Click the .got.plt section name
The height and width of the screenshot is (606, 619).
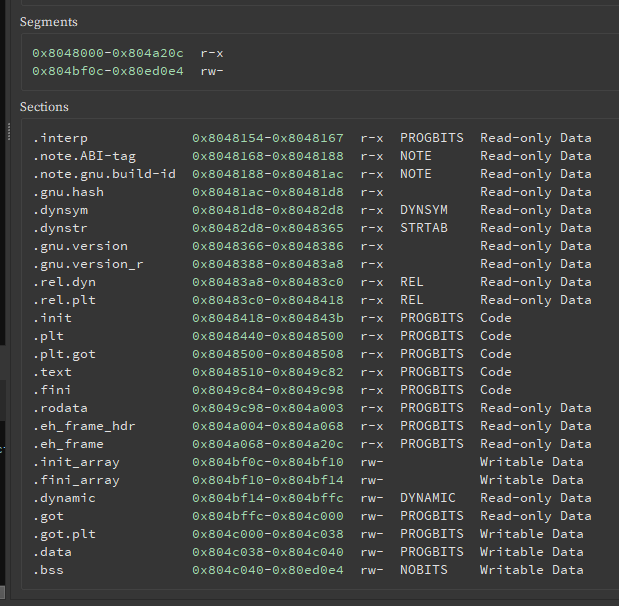coord(64,534)
